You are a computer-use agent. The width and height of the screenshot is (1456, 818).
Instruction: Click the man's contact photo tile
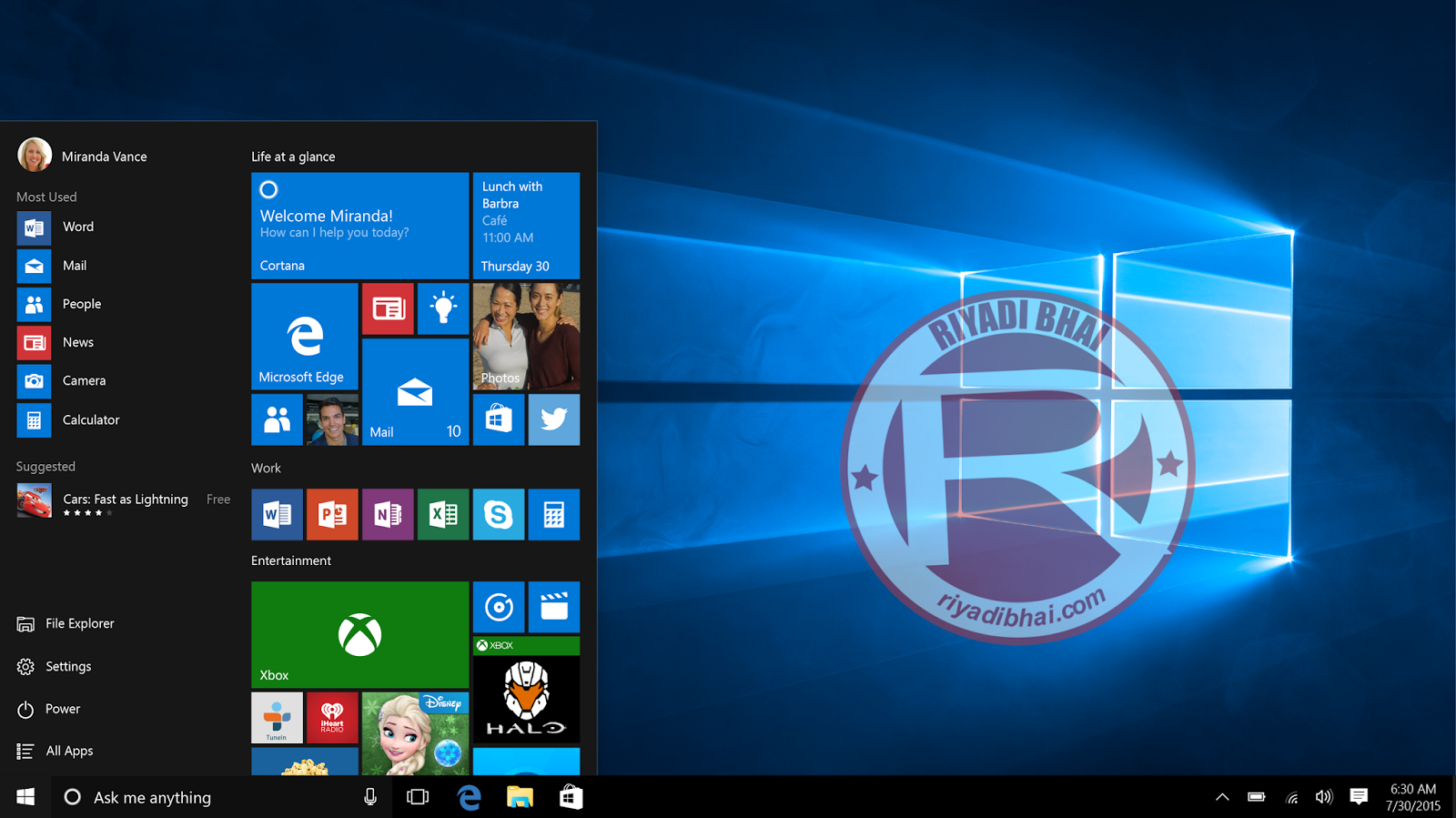[x=332, y=419]
